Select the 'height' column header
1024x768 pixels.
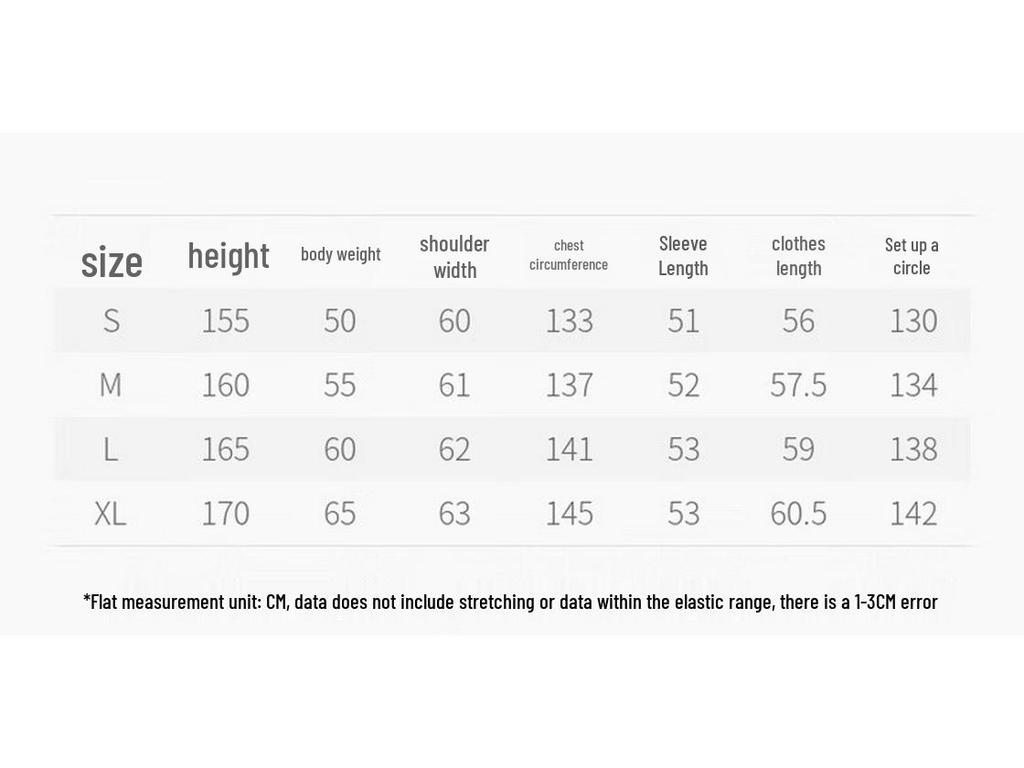pos(228,256)
